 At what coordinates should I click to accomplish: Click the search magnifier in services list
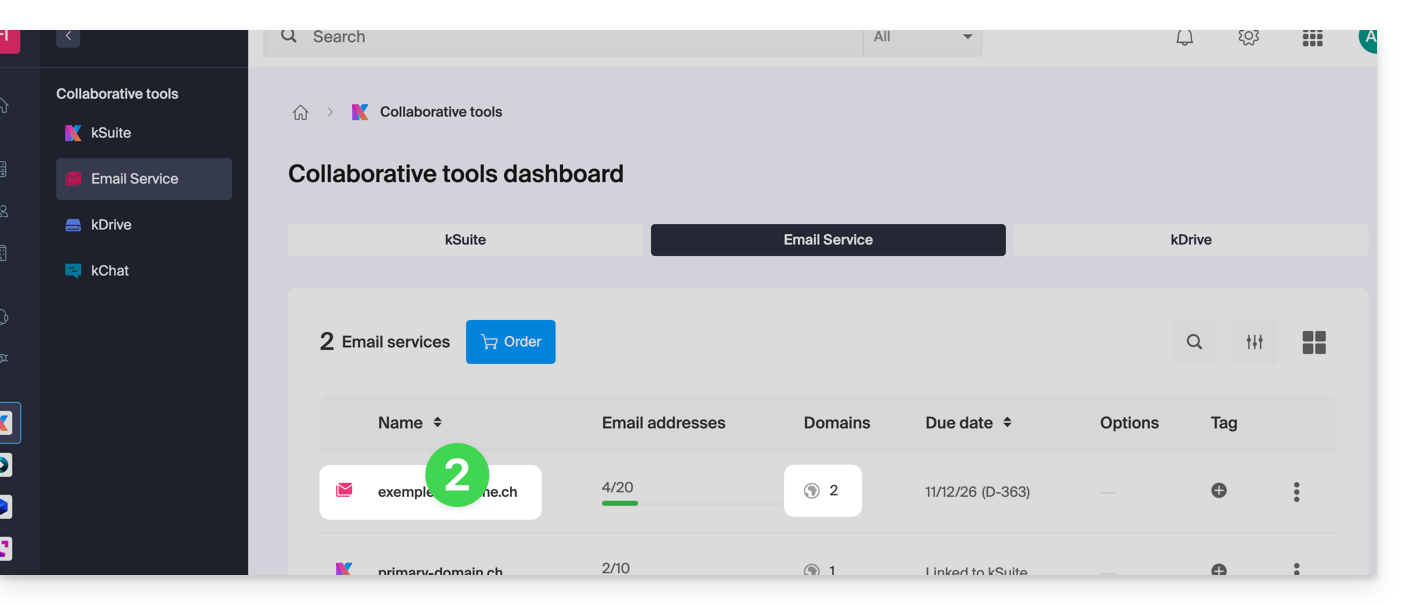(1194, 342)
